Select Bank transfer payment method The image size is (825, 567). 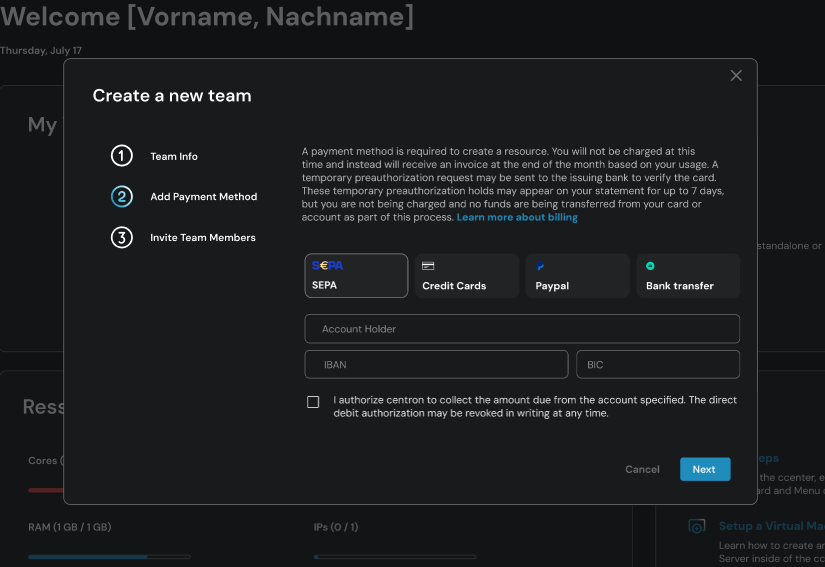click(688, 276)
